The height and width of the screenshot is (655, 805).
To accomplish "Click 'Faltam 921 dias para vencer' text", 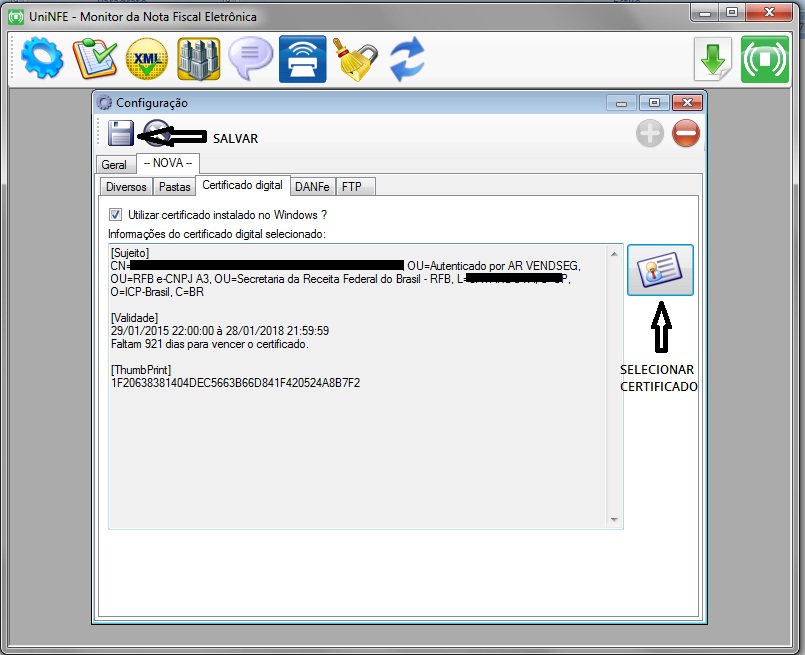I will [x=209, y=344].
